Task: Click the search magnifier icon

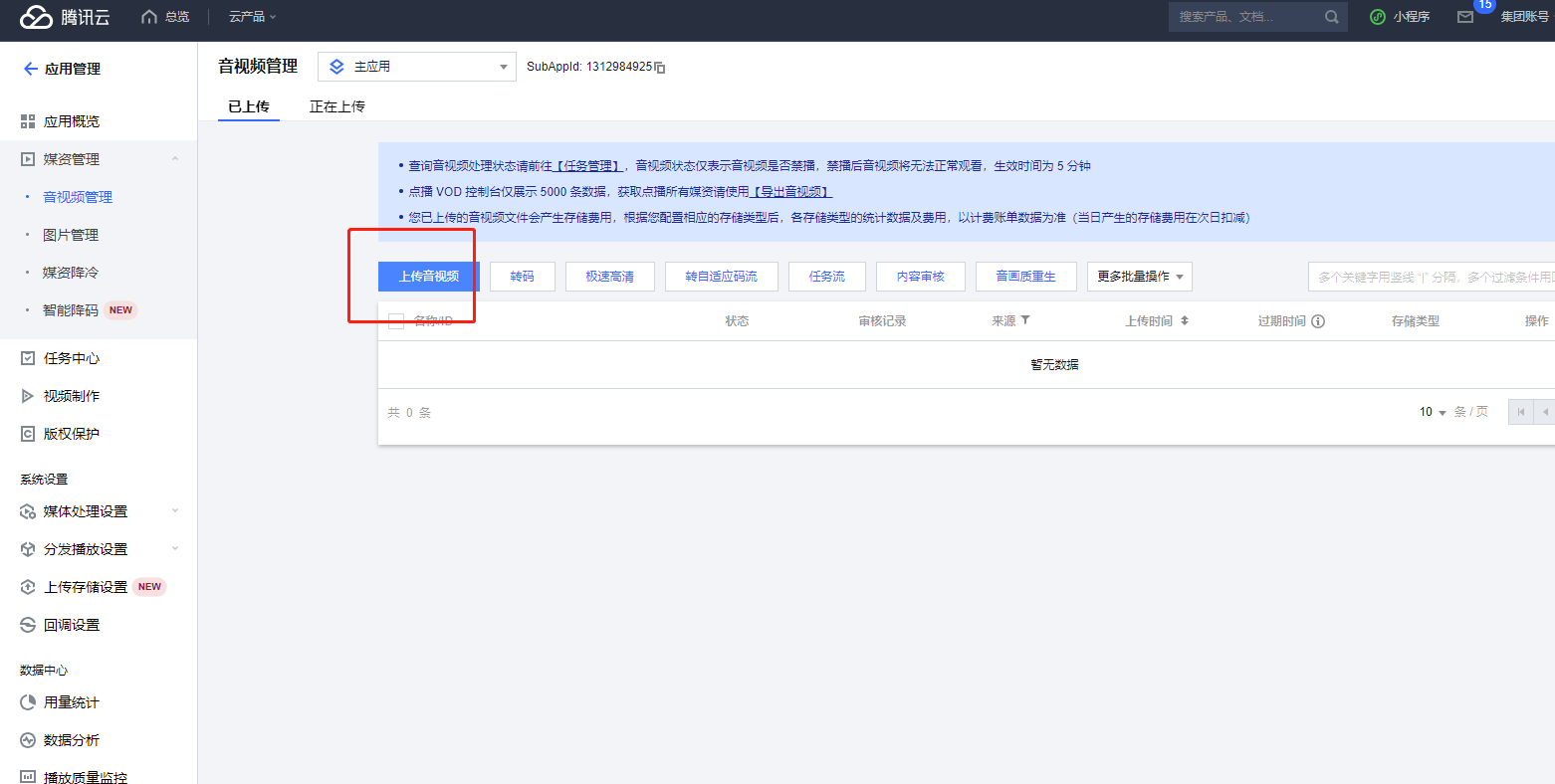Action: click(1331, 17)
